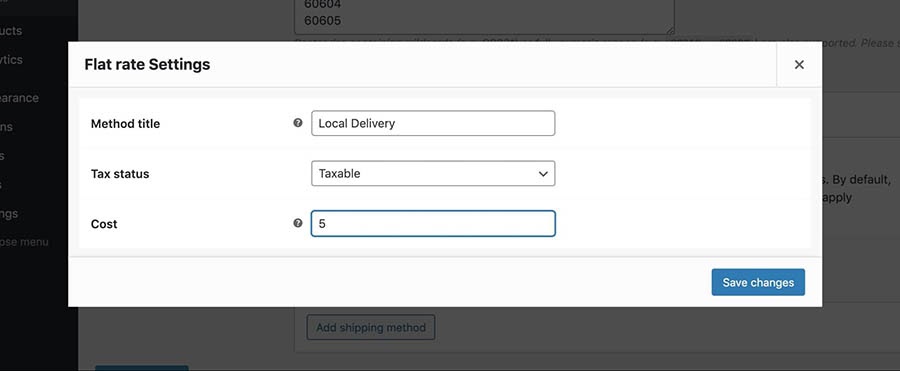900x371 pixels.
Task: Open the Appearance sidebar menu
Action: (19, 98)
